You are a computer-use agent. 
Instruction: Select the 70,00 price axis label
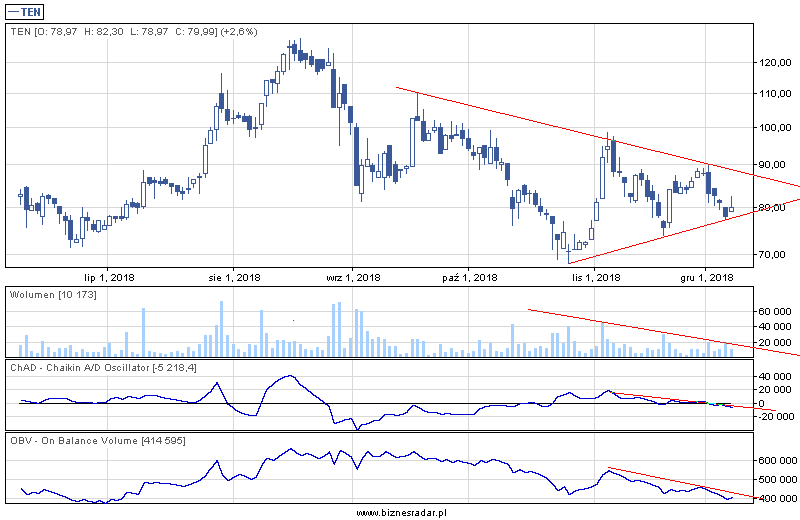point(770,254)
